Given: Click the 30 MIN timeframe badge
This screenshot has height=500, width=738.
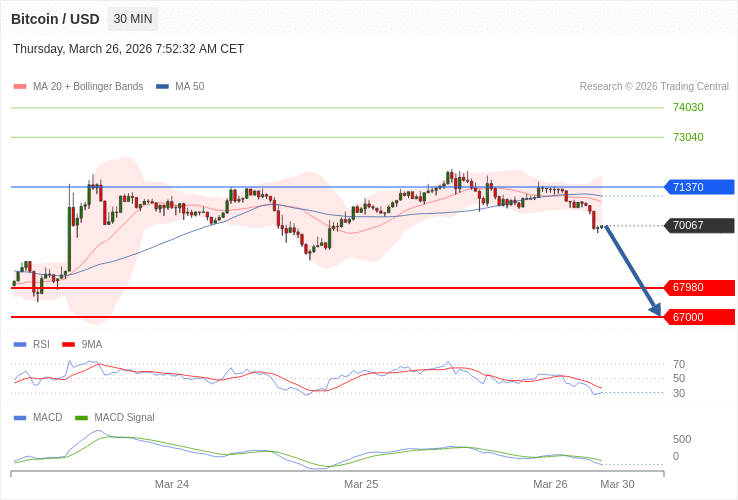Looking at the screenshot, I should 133,19.
